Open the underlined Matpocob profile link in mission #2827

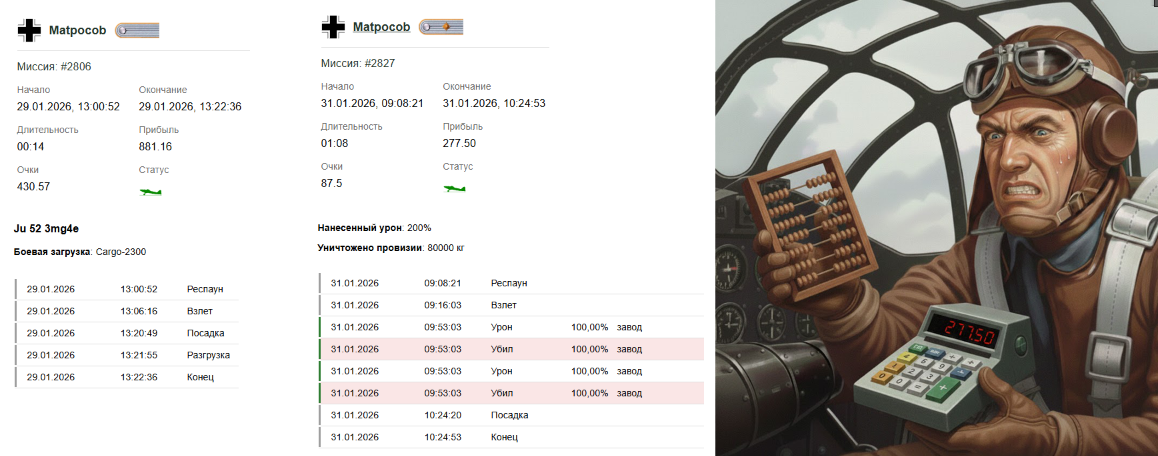(381, 26)
